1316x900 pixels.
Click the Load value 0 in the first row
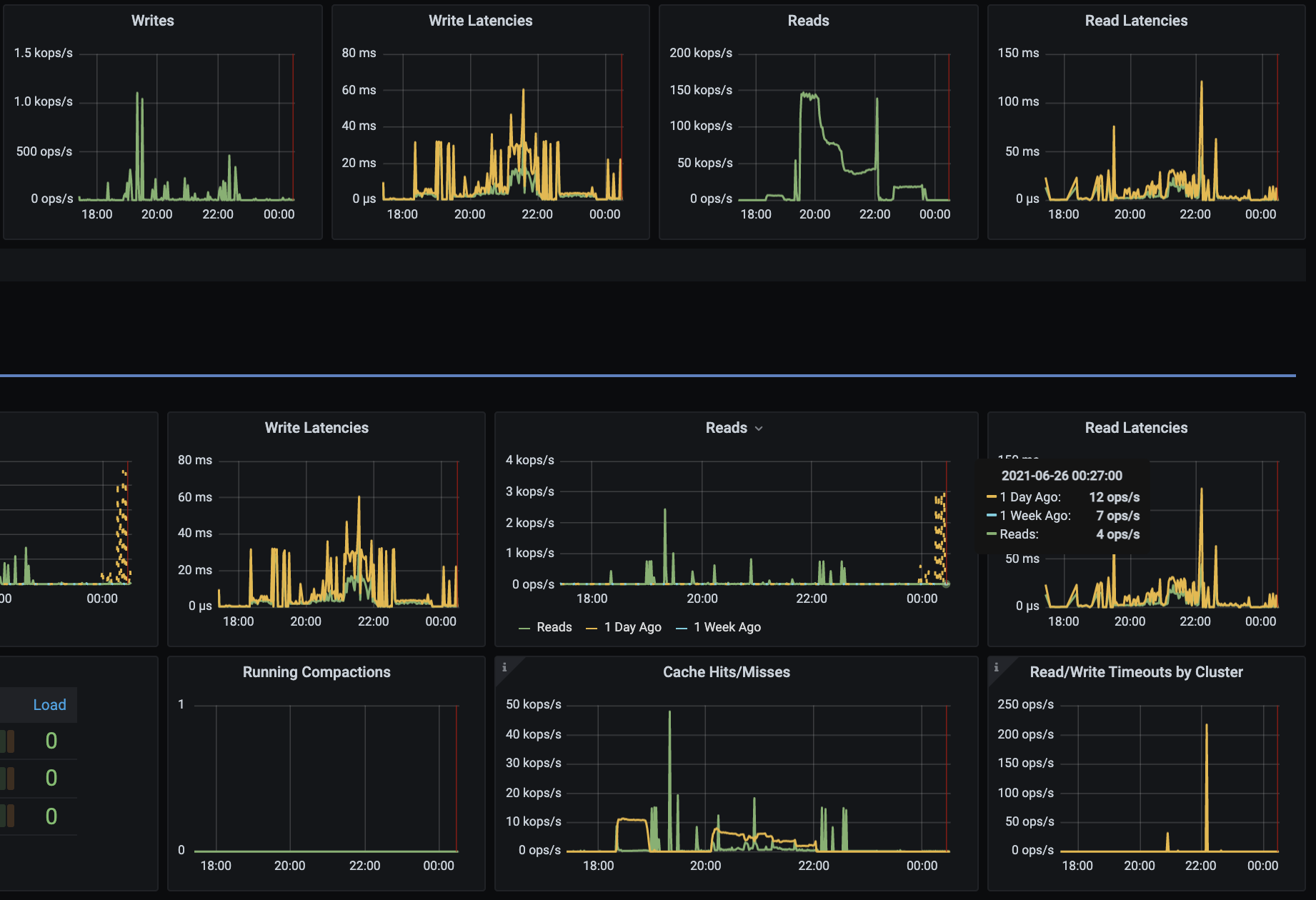click(x=50, y=741)
